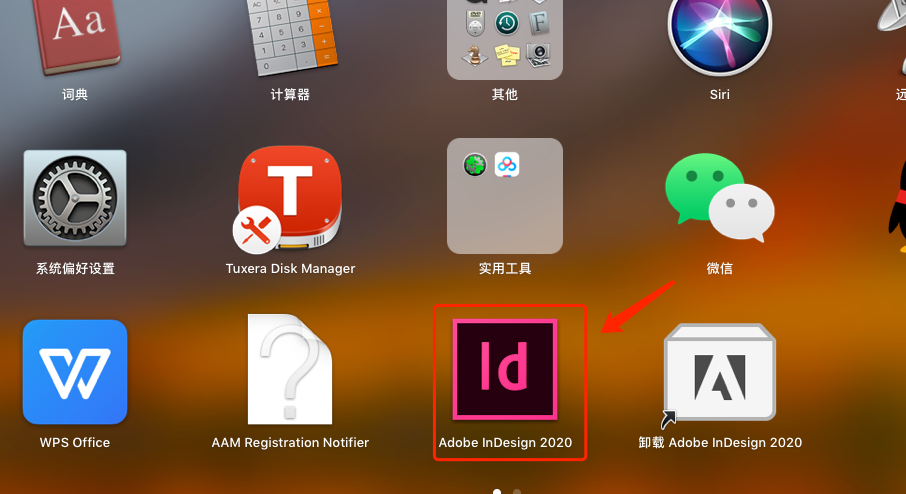This screenshot has width=906, height=494.
Task: Open the 实用工具 utilities folder
Action: (504, 196)
